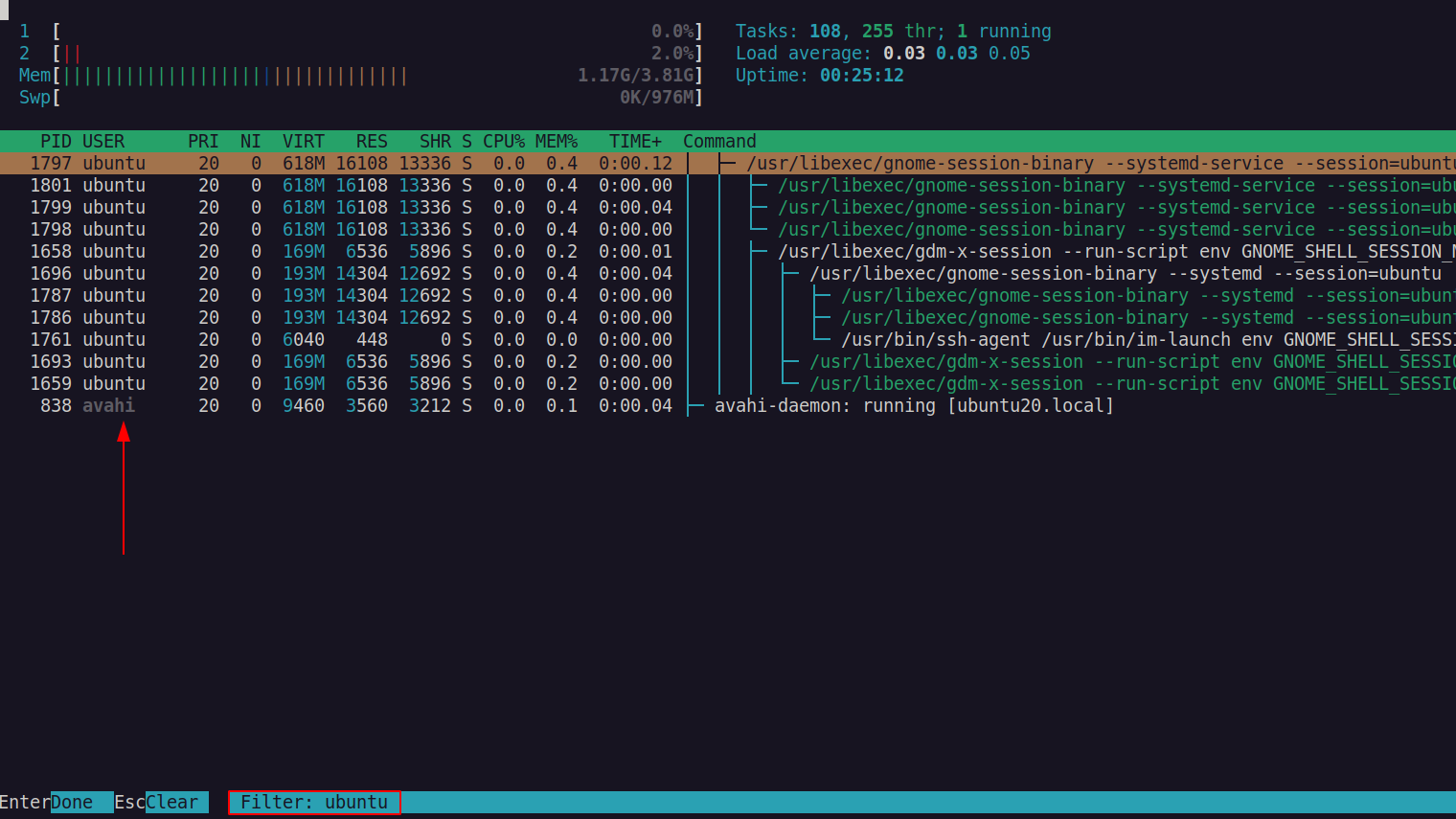Click the PRI column header
Viewport: 1456px width, 819px height.
pos(203,142)
